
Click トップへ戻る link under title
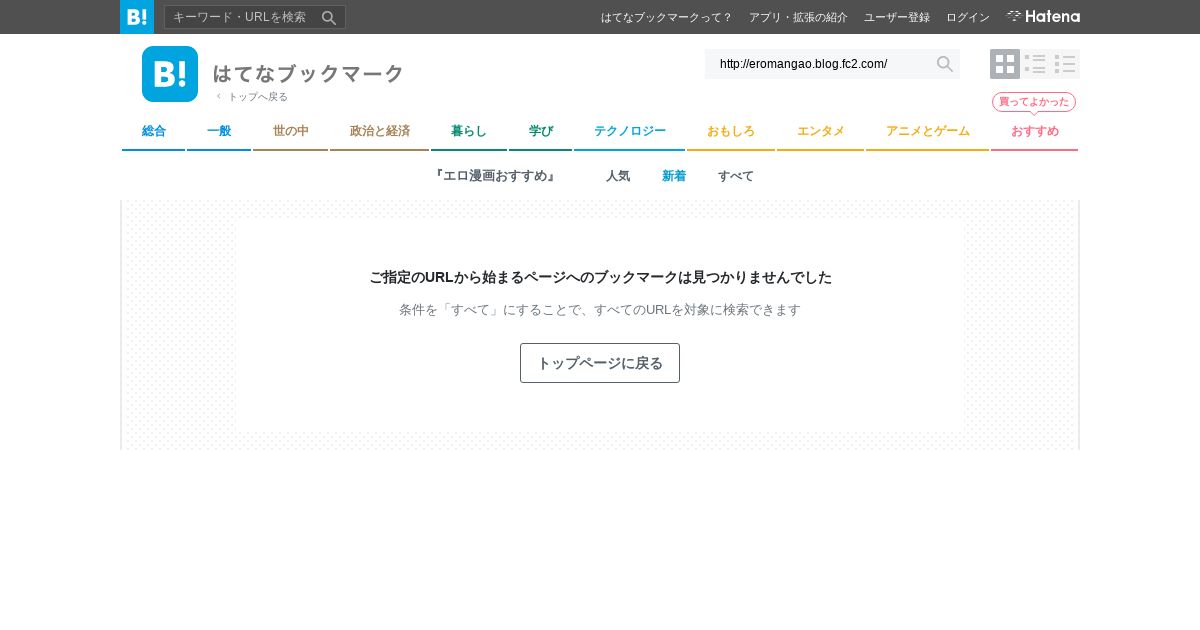(252, 97)
